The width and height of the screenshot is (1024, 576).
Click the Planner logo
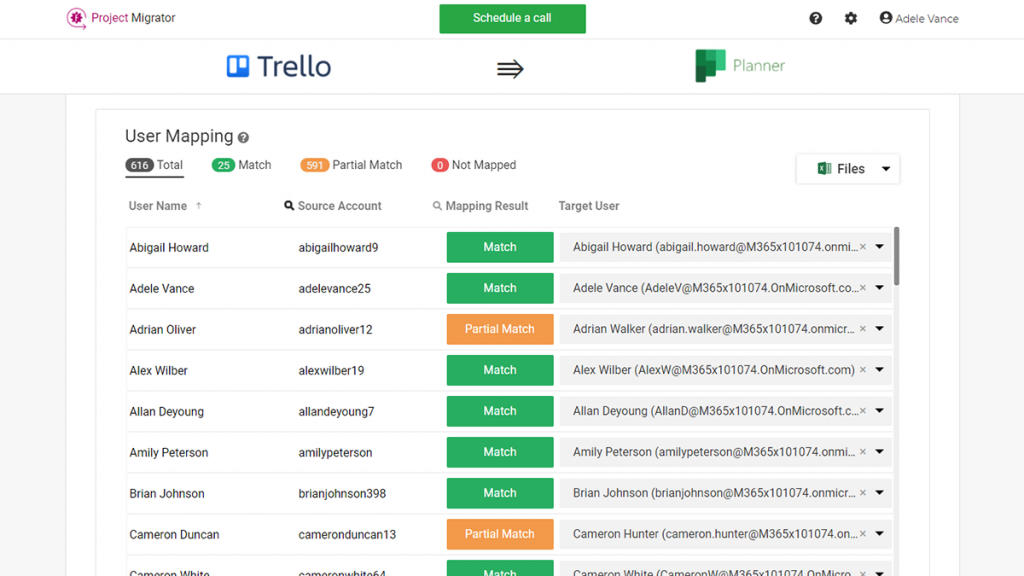tap(739, 66)
